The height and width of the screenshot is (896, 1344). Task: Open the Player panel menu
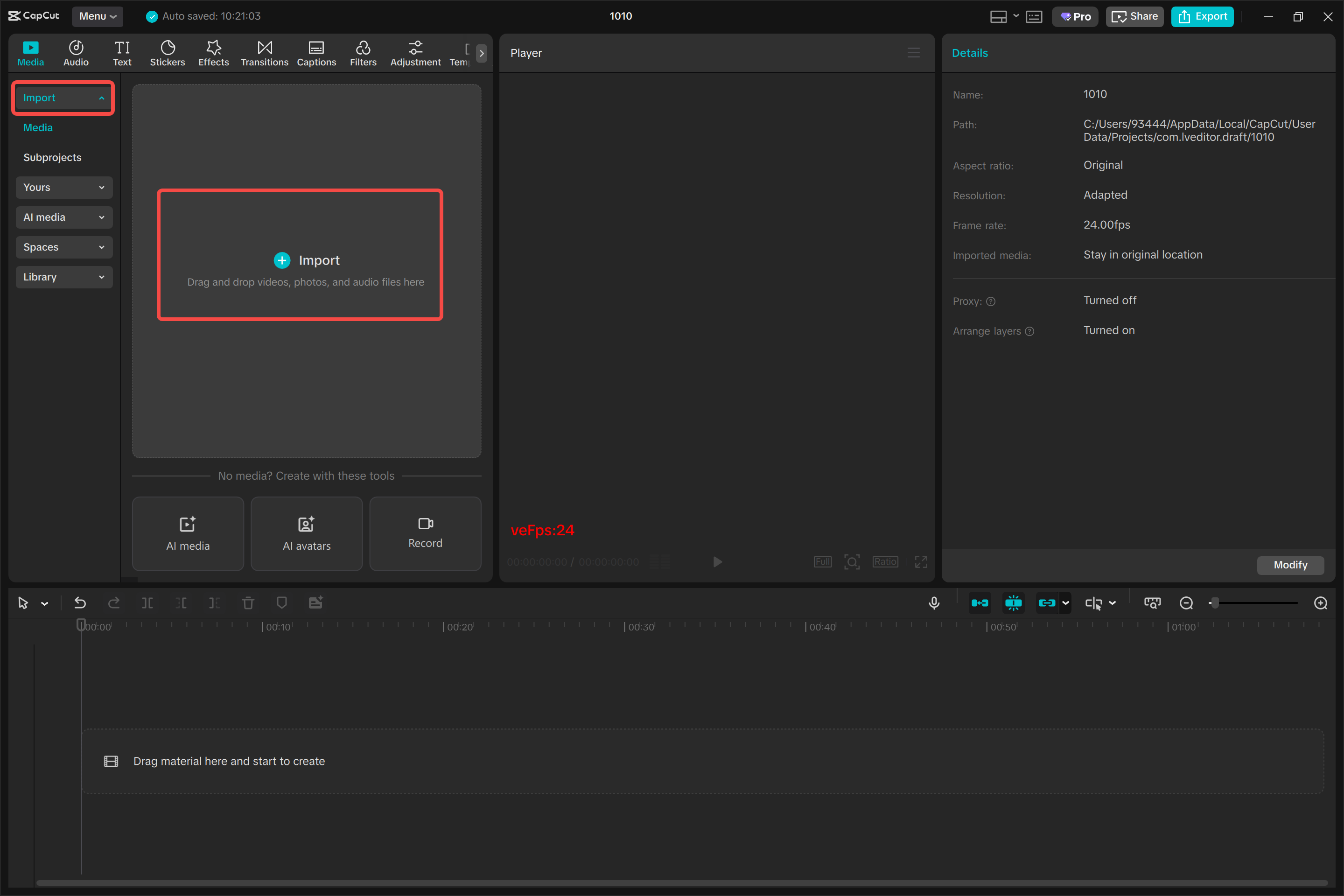(914, 53)
